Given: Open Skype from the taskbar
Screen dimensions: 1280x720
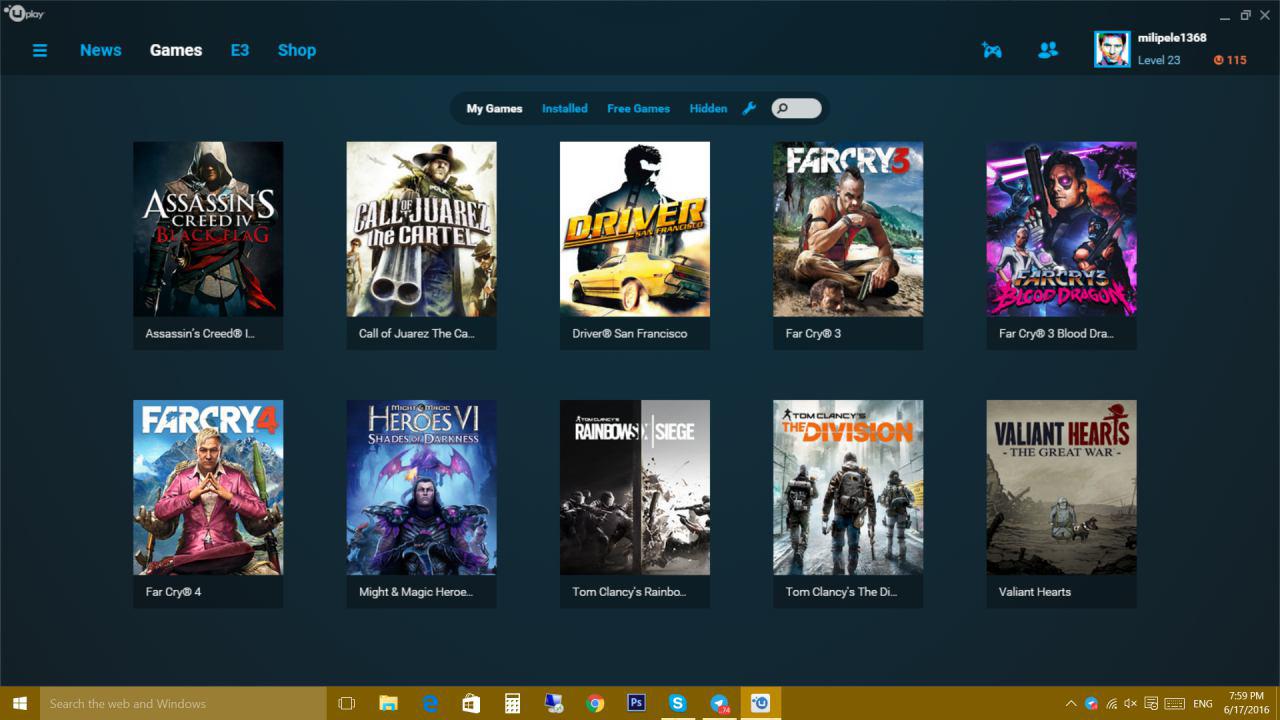Looking at the screenshot, I should [677, 703].
